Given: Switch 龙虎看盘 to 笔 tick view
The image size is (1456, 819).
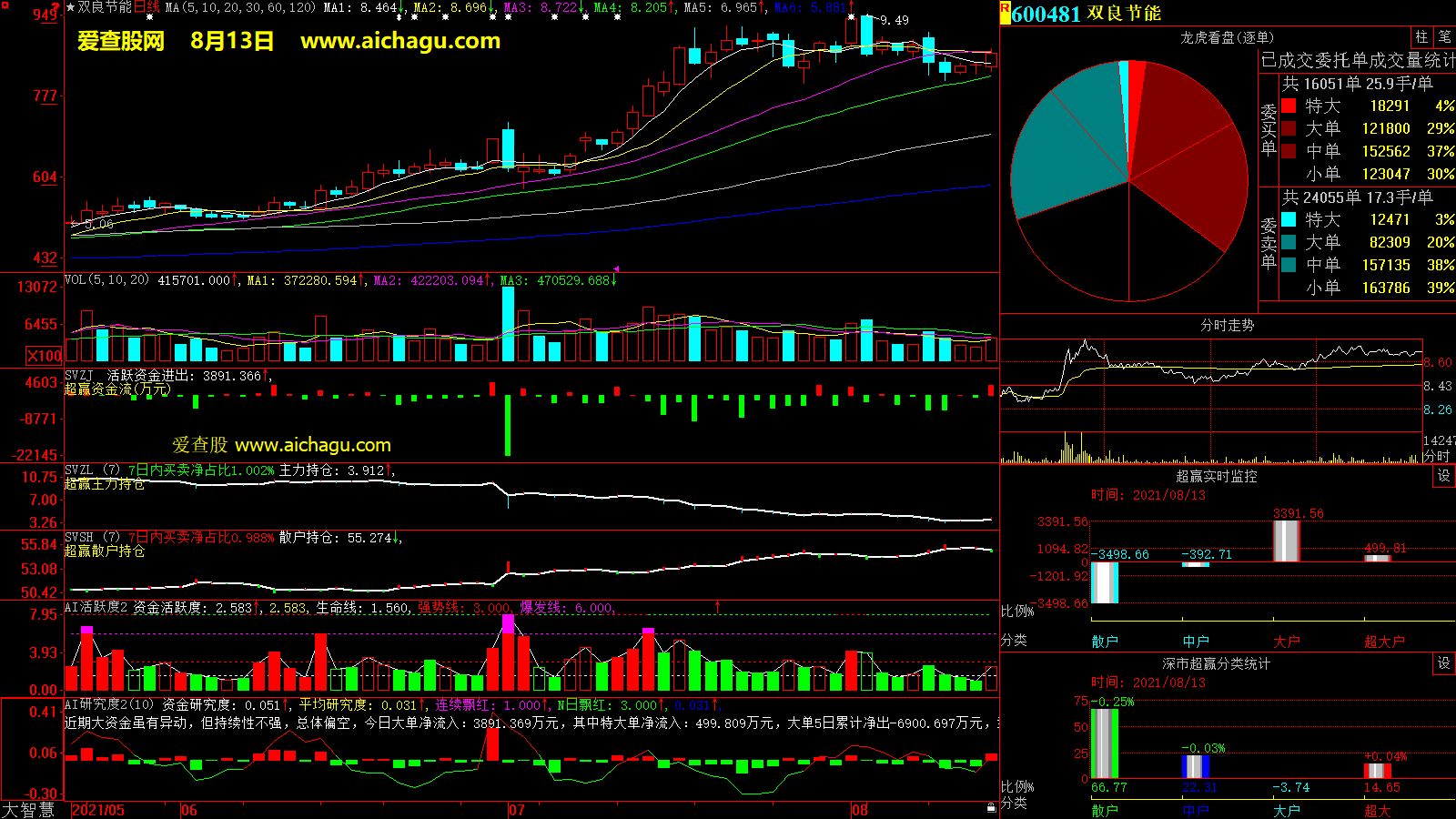Looking at the screenshot, I should (x=1445, y=37).
